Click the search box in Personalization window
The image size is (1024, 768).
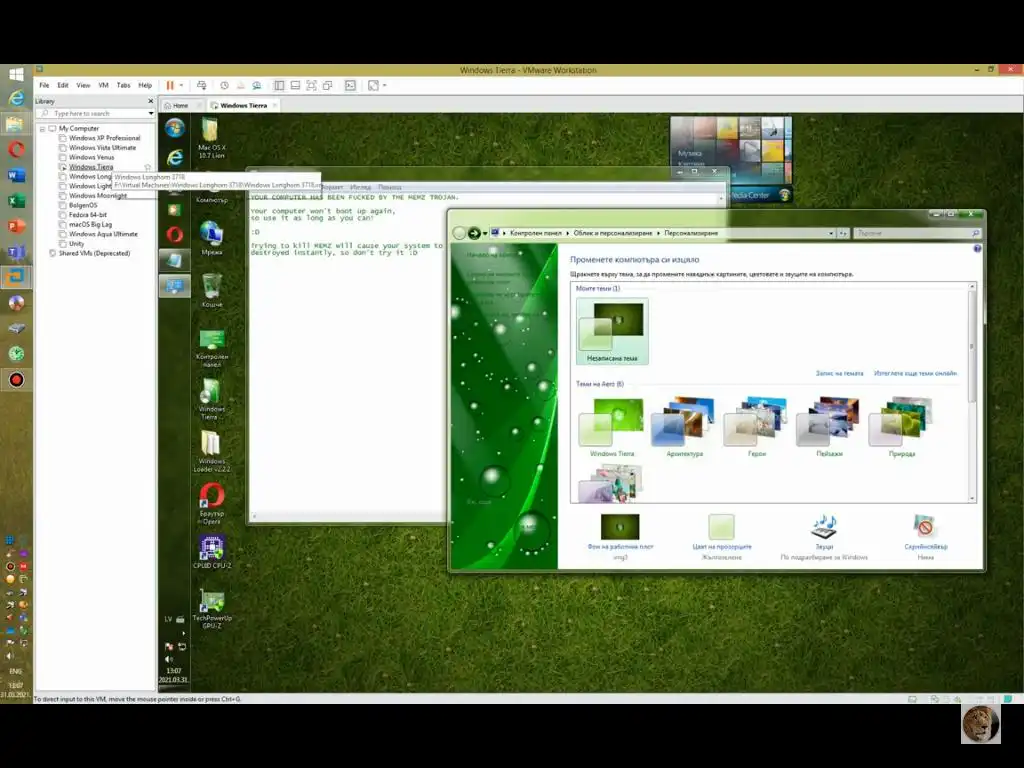point(917,233)
